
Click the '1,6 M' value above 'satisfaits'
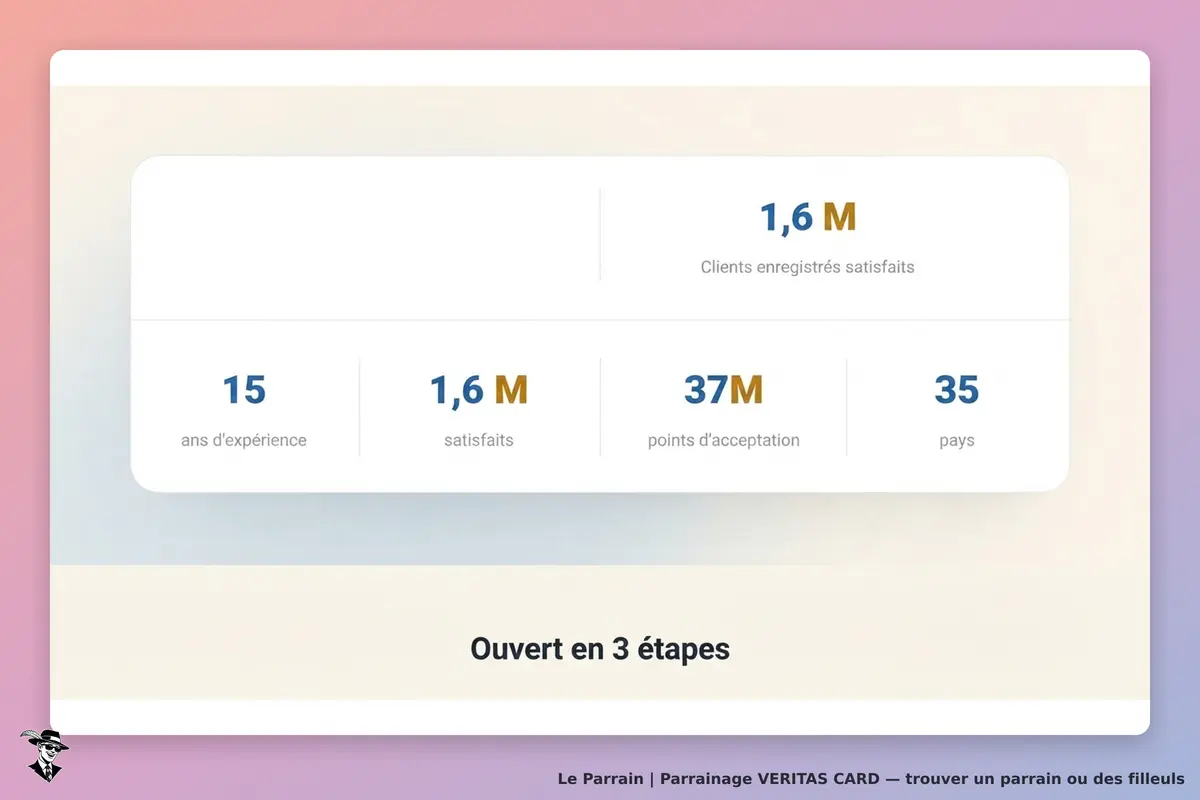(479, 390)
